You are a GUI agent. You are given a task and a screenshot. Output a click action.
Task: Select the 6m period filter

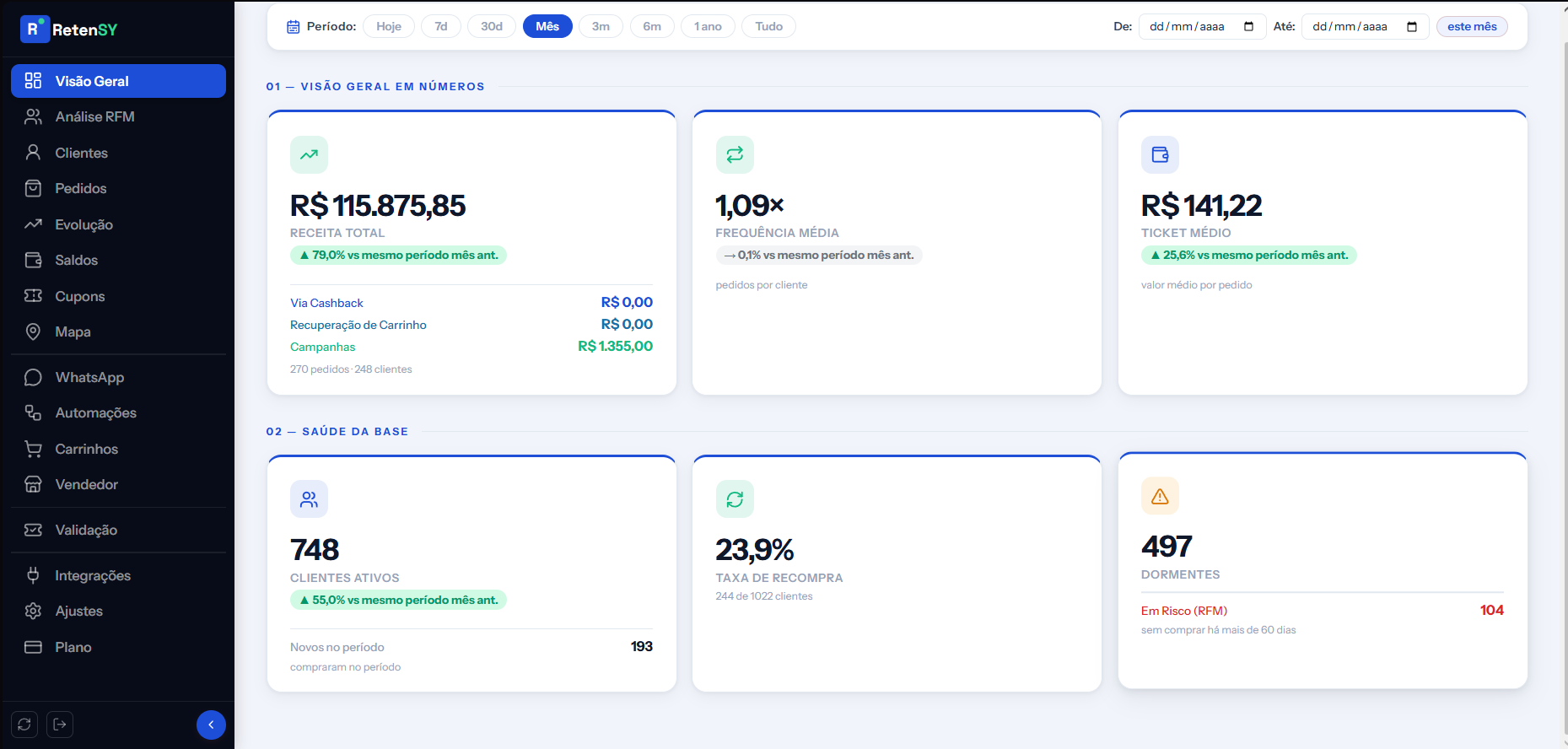652,26
